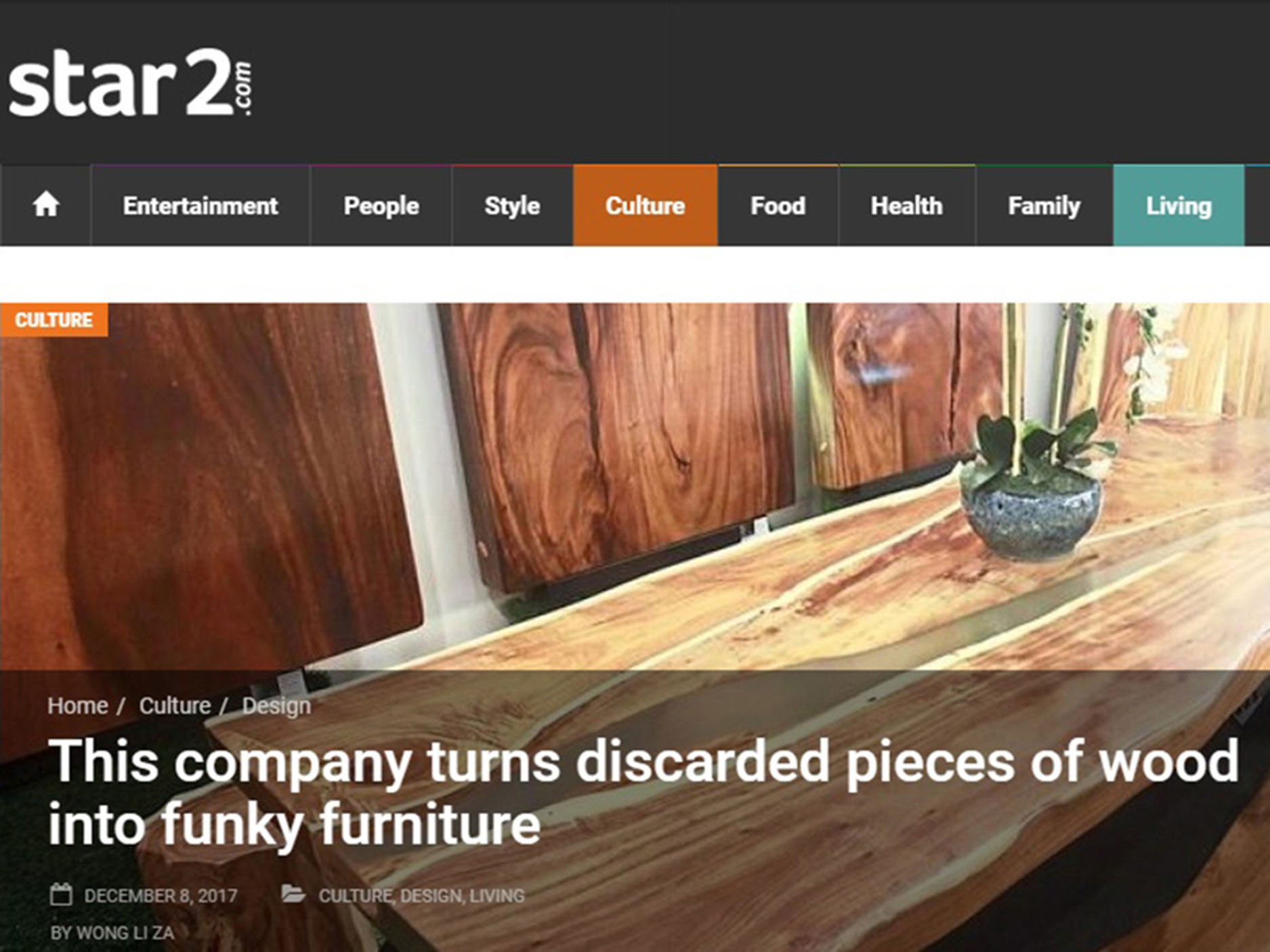Switch to the Health tab
Image resolution: width=1270 pixels, height=952 pixels.
906,206
